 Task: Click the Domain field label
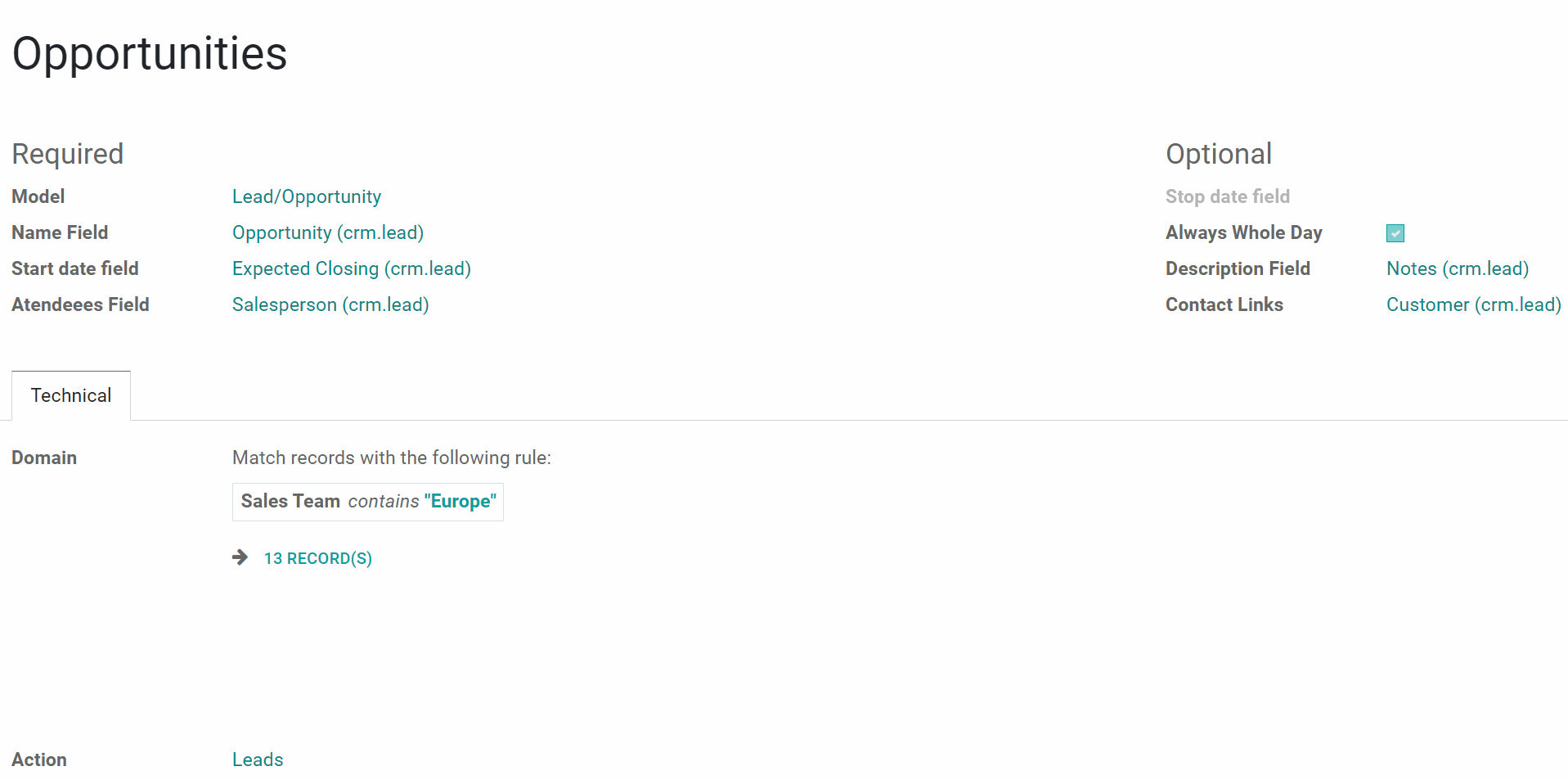[x=44, y=458]
